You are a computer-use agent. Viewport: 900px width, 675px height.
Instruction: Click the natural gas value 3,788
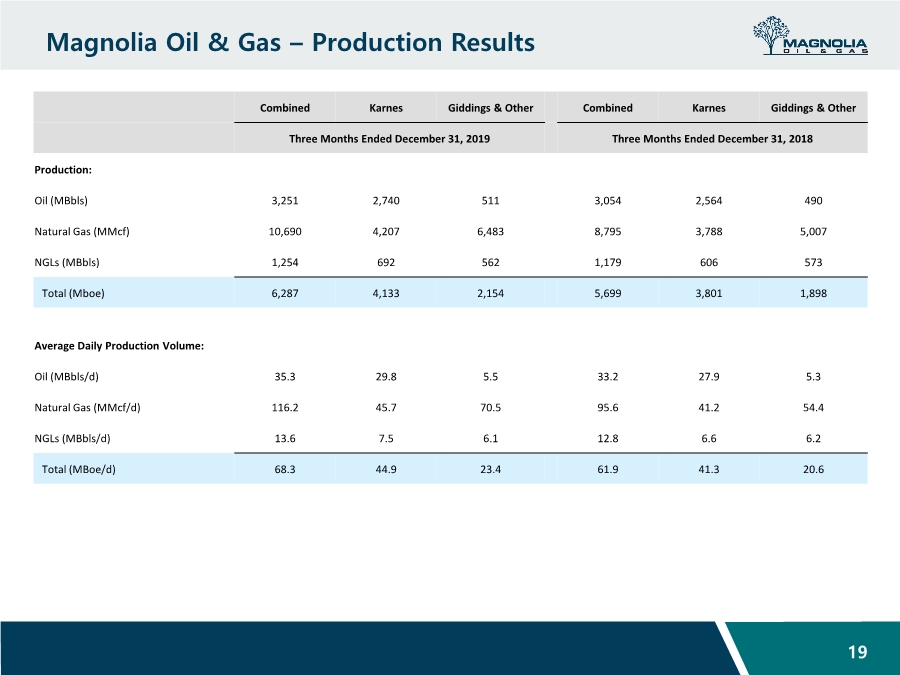pos(709,232)
